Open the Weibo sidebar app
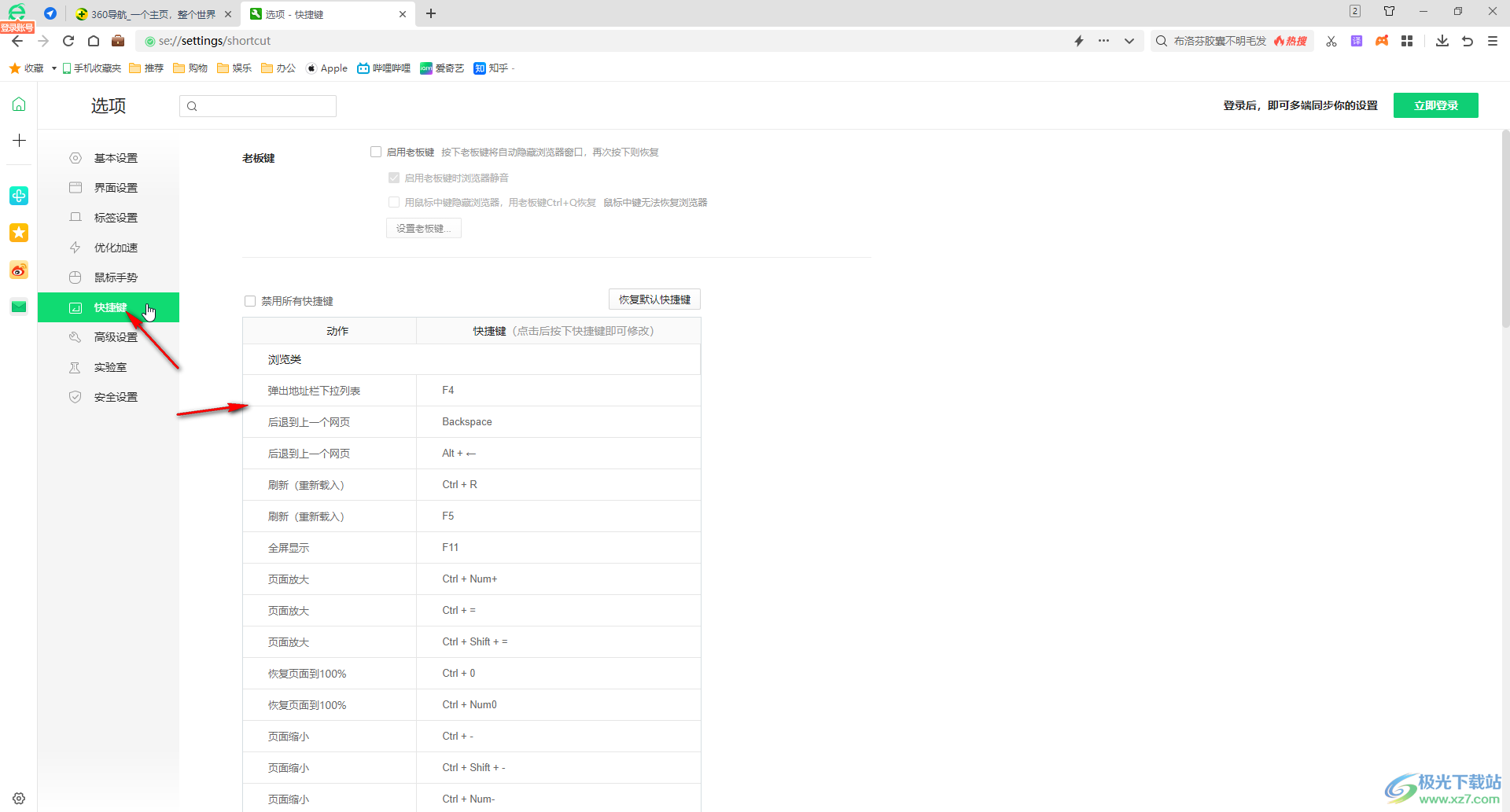Screen dimensions: 1510x812 [x=19, y=270]
